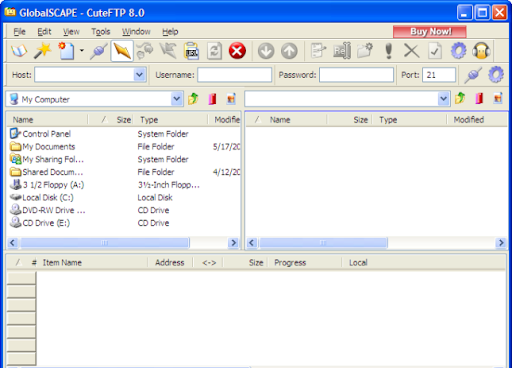Screen dimensions: 512x368
Task: Click the Connect plug toolbar icon
Action: (98, 51)
